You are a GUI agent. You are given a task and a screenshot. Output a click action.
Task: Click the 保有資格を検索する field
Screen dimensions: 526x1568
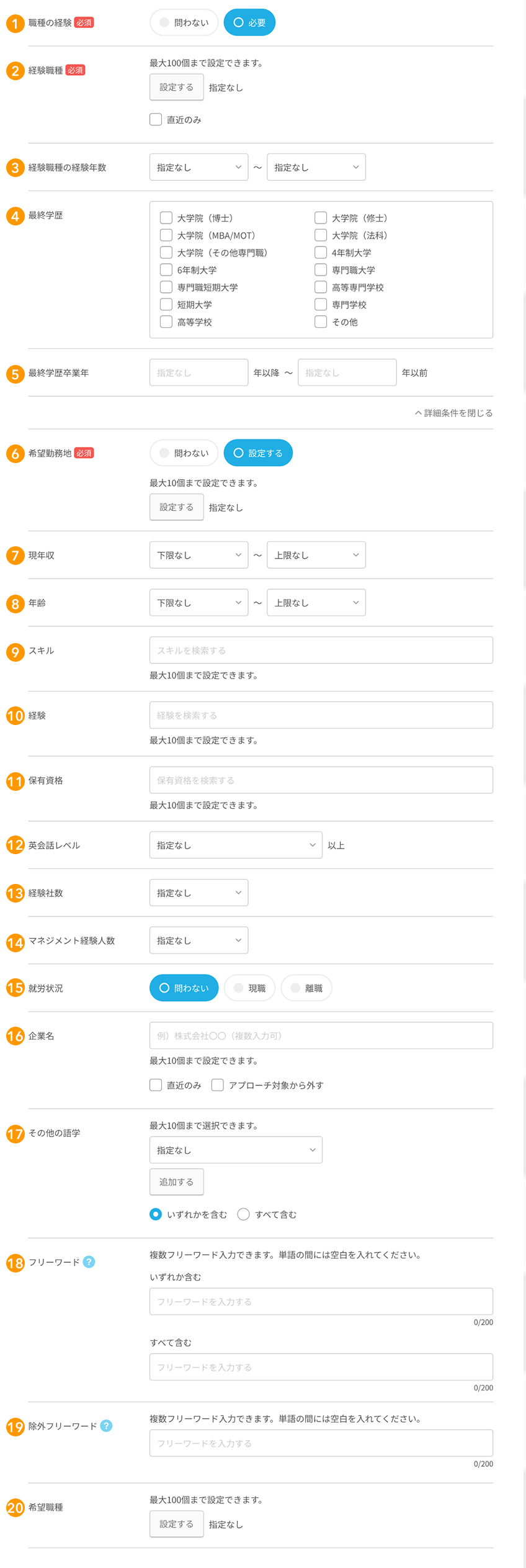click(x=321, y=780)
